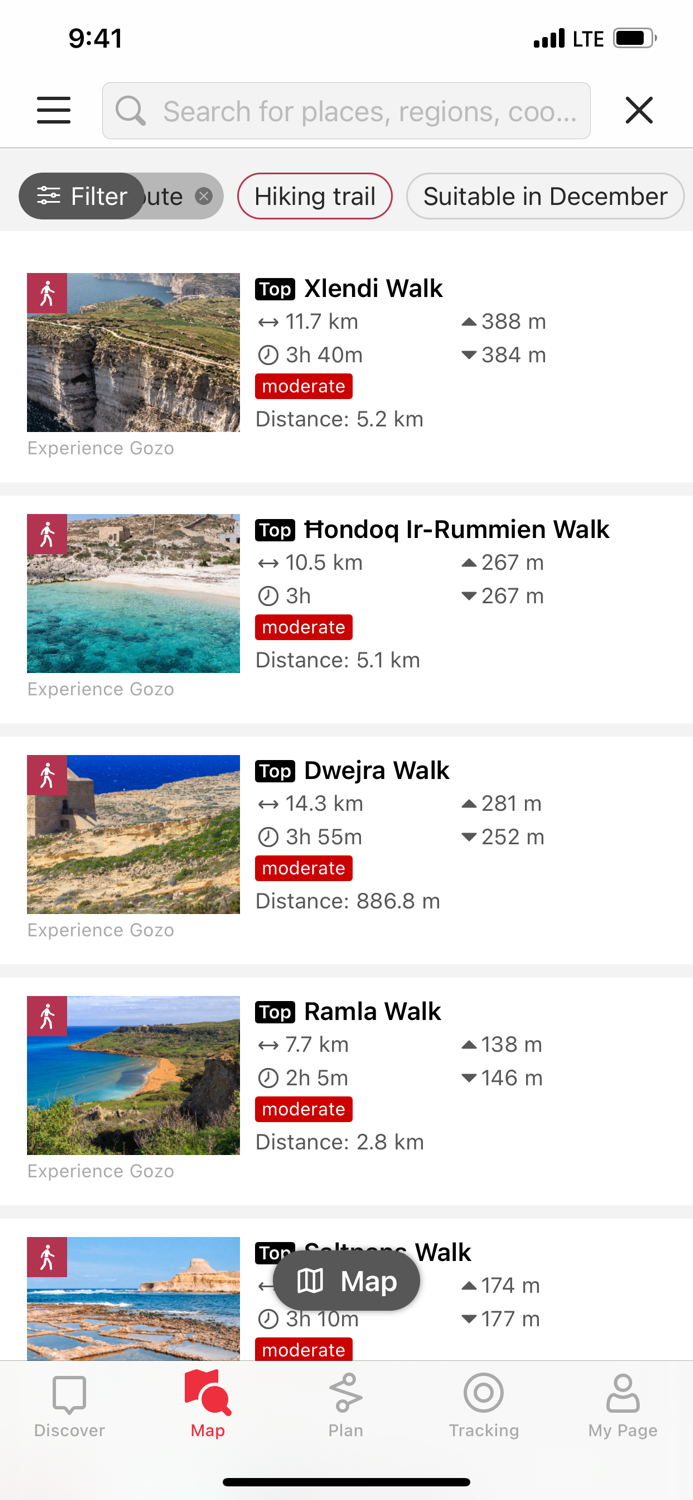Remove the route filter chip
The width and height of the screenshot is (693, 1500).
(x=203, y=196)
